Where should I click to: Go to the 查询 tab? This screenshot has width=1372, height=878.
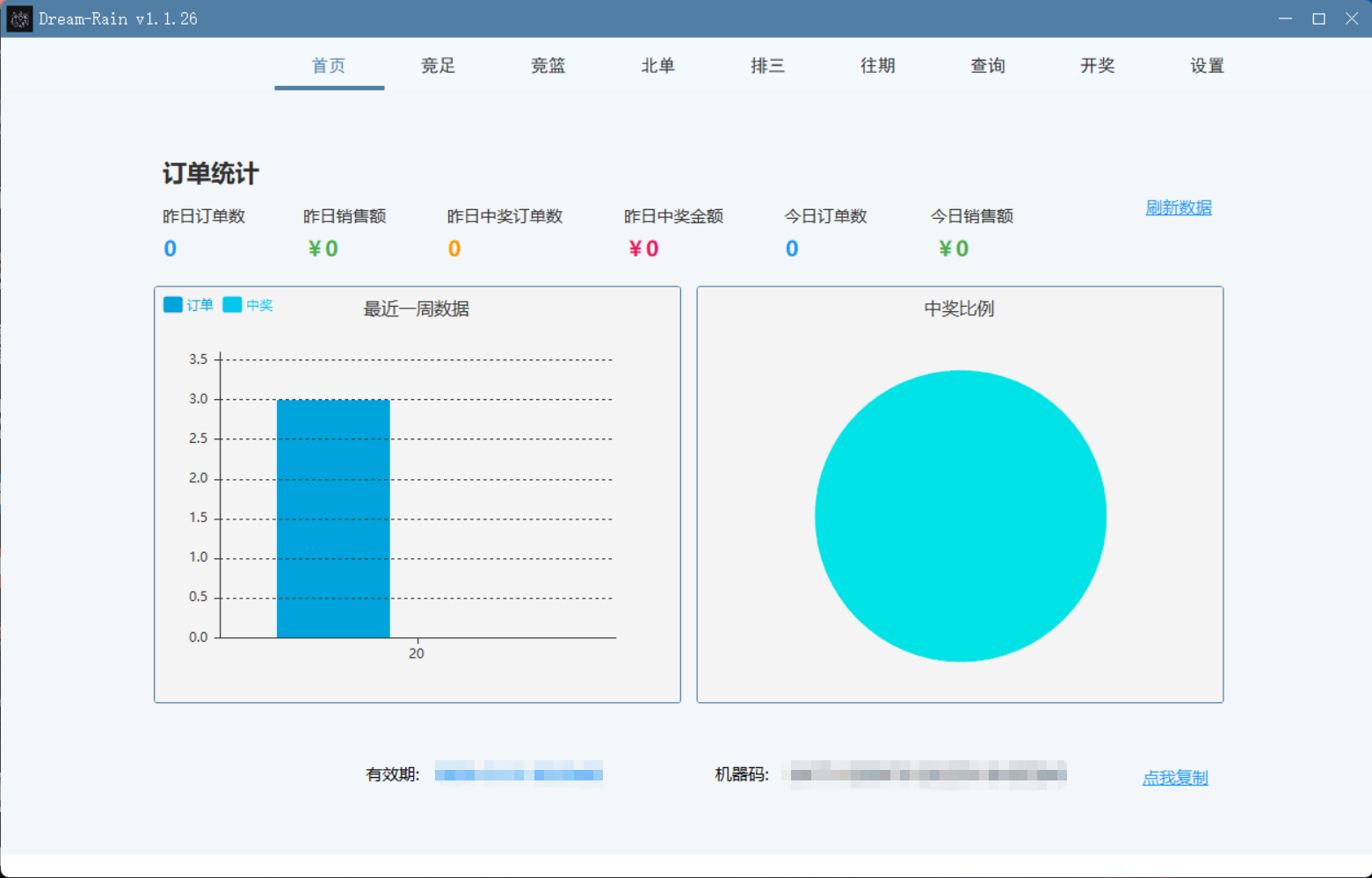coord(987,65)
